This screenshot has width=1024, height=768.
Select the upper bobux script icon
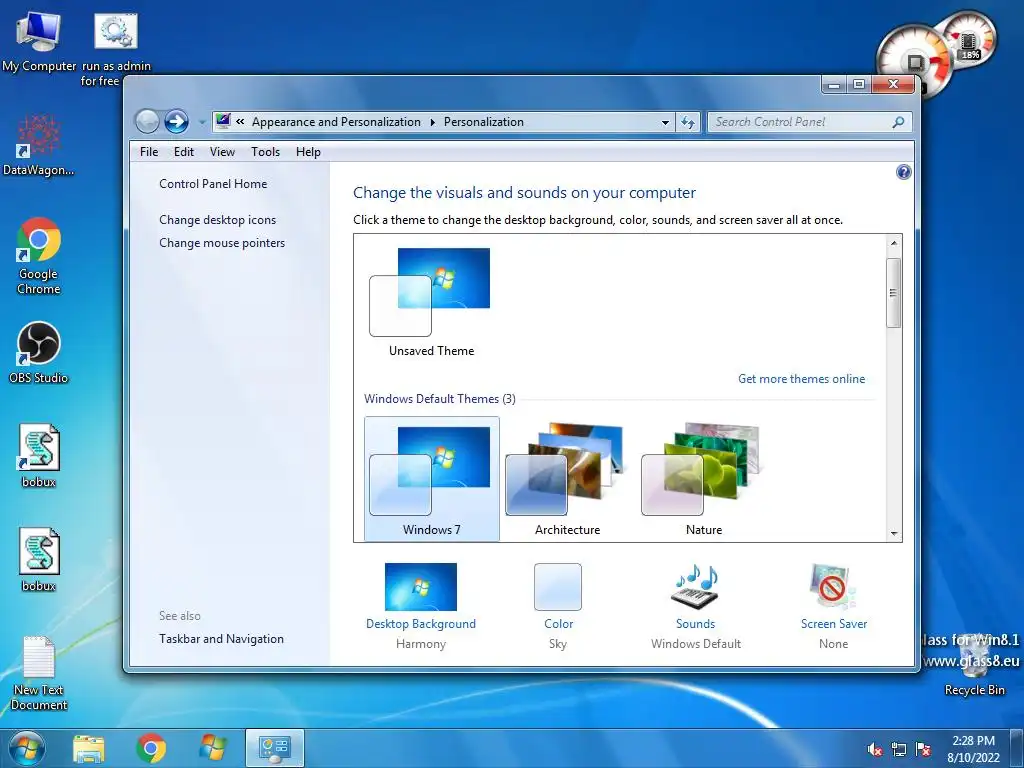click(x=39, y=456)
